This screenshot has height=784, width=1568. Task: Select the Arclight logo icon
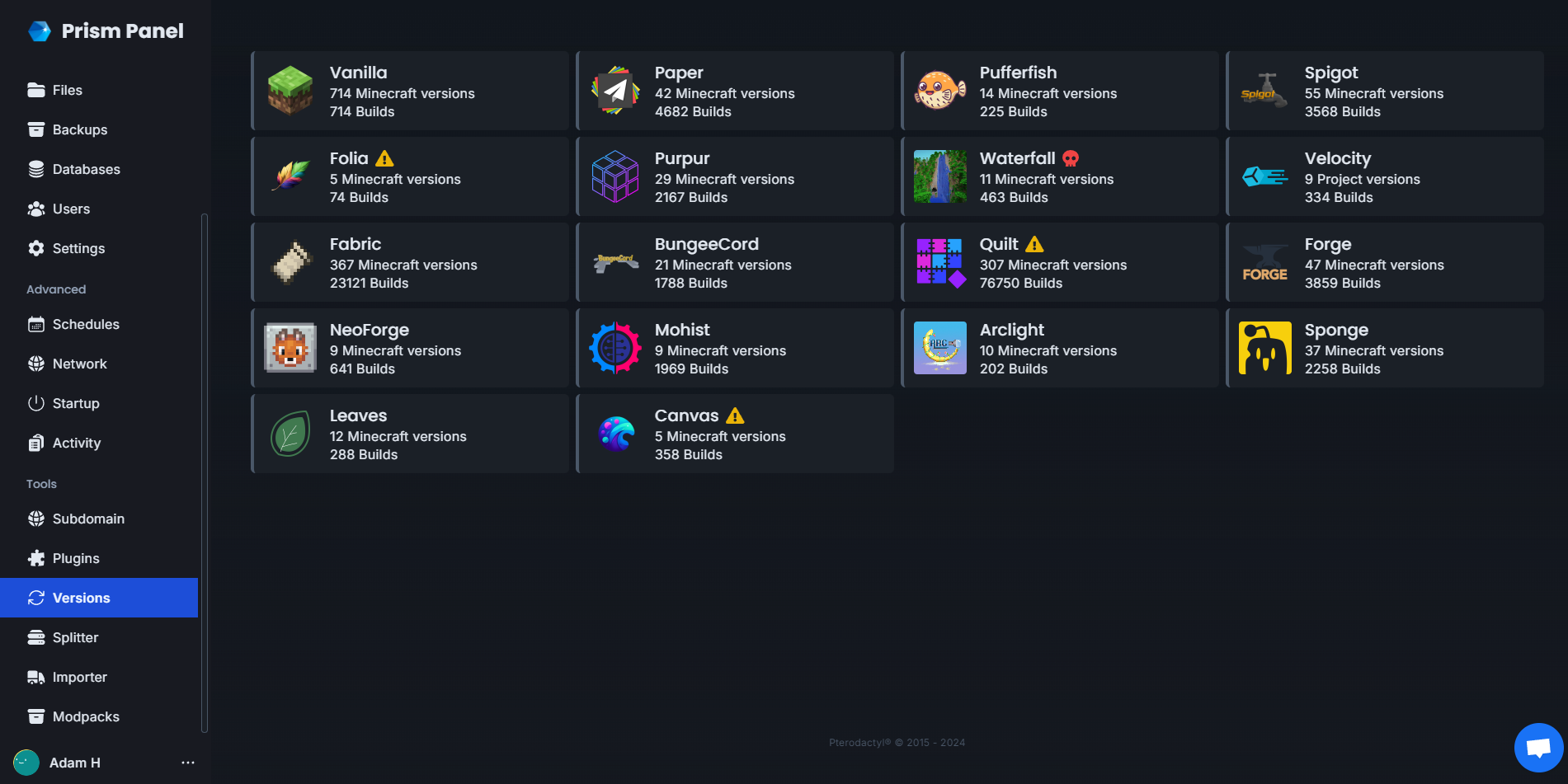point(940,348)
